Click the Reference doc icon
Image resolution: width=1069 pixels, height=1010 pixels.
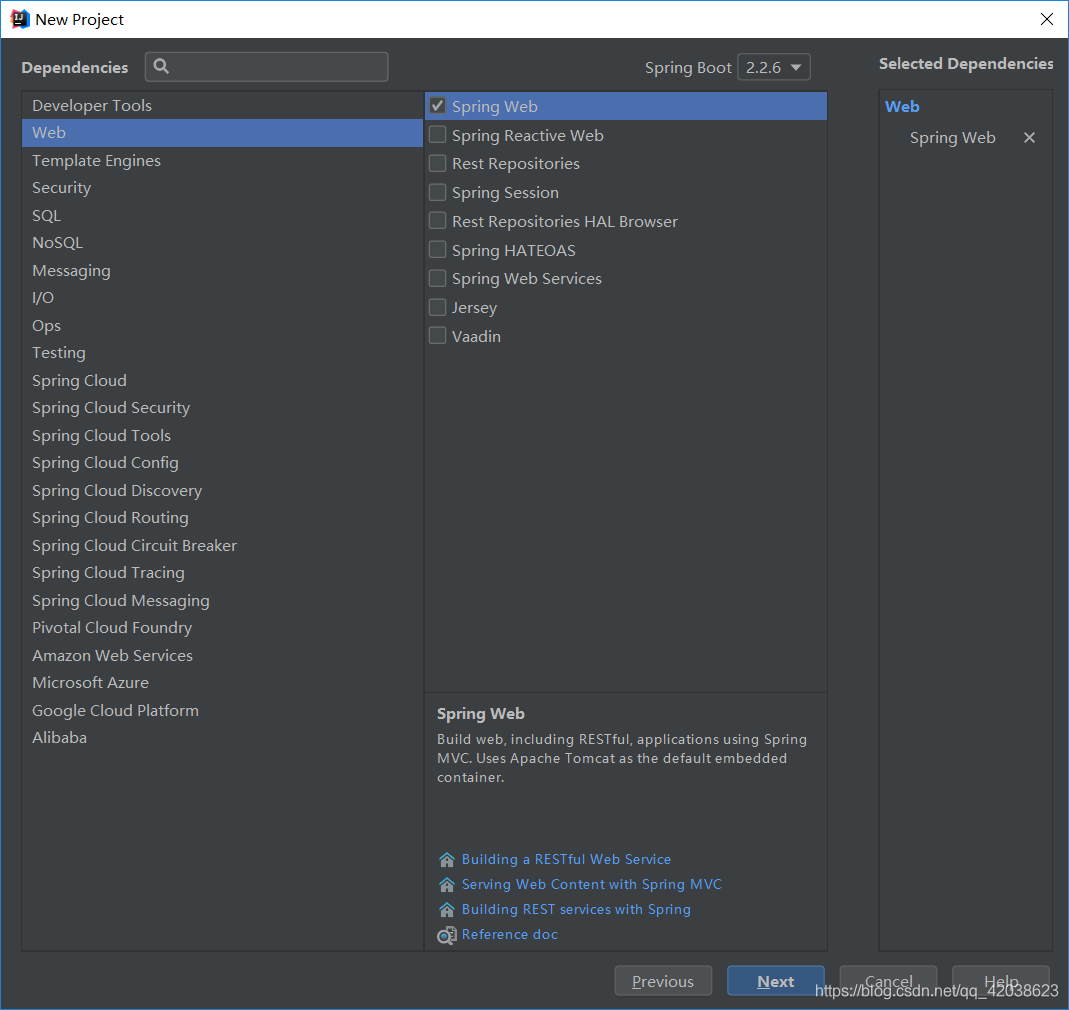click(x=447, y=935)
